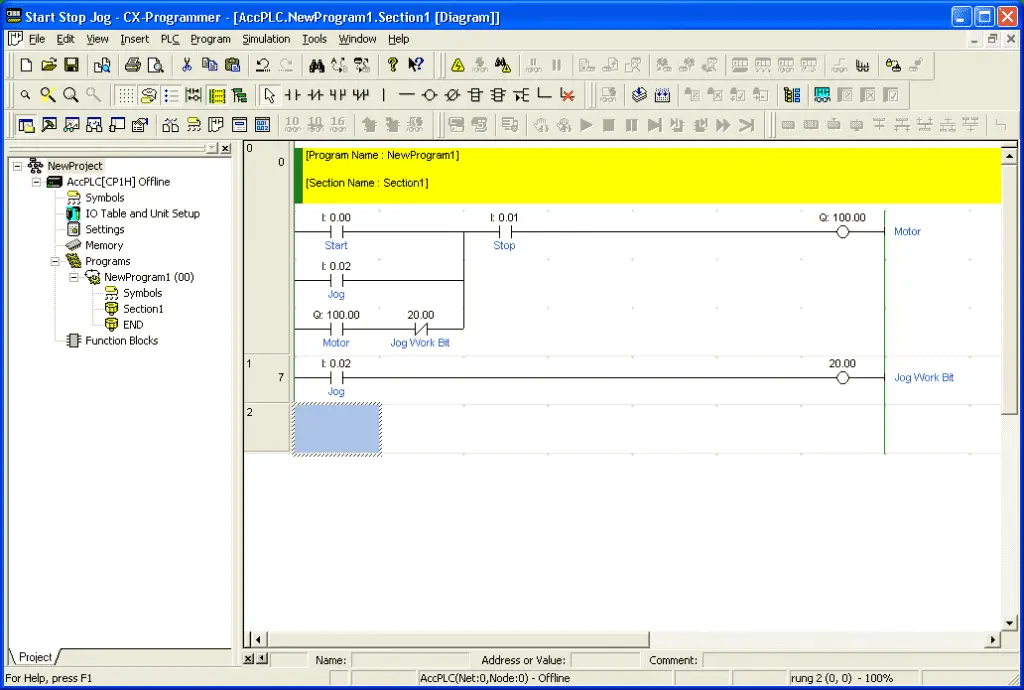Collapse the NewProgram1 (00) node
Screen dimensions: 1024x690
point(74,277)
